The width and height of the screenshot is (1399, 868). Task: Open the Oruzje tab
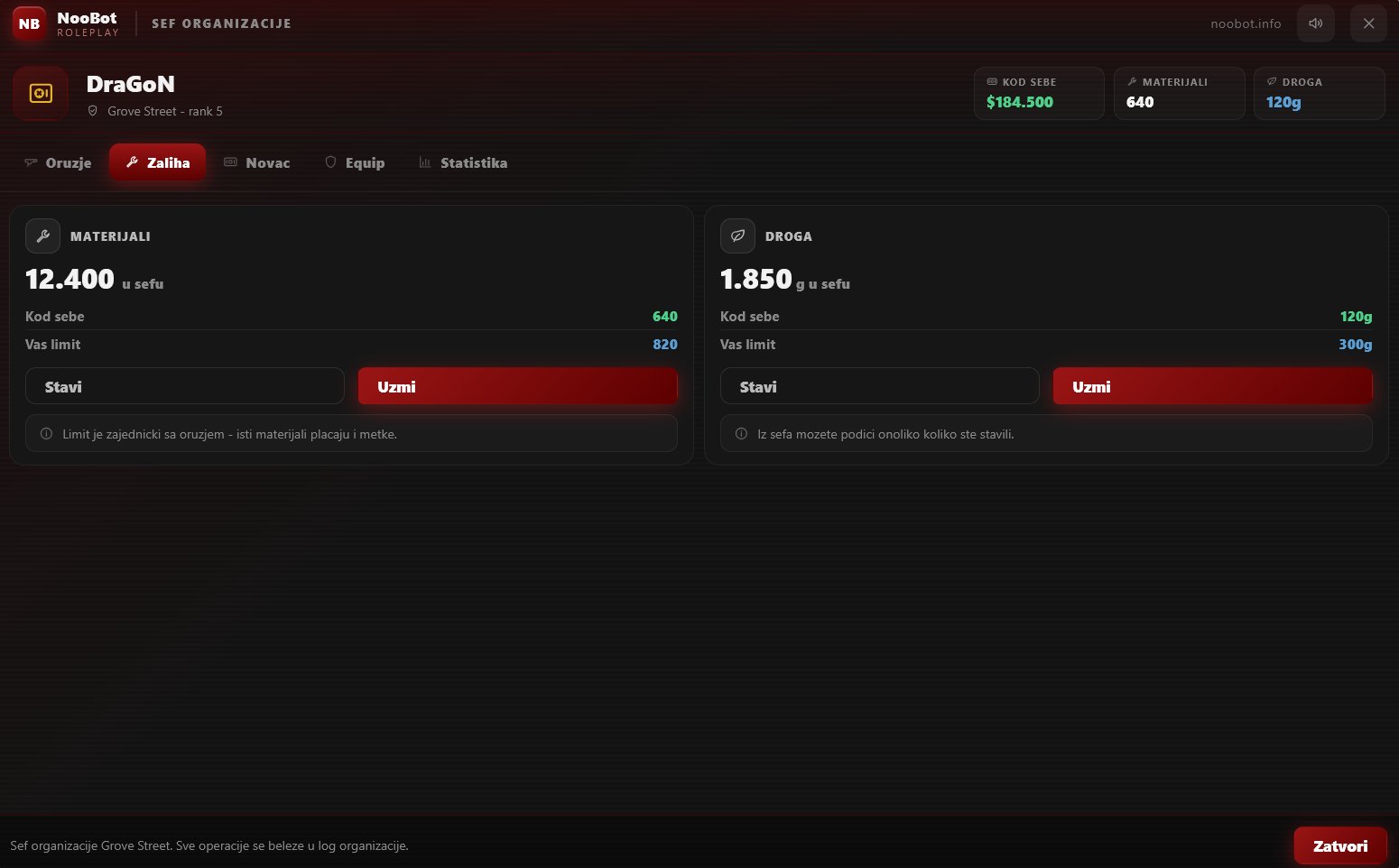coord(58,162)
